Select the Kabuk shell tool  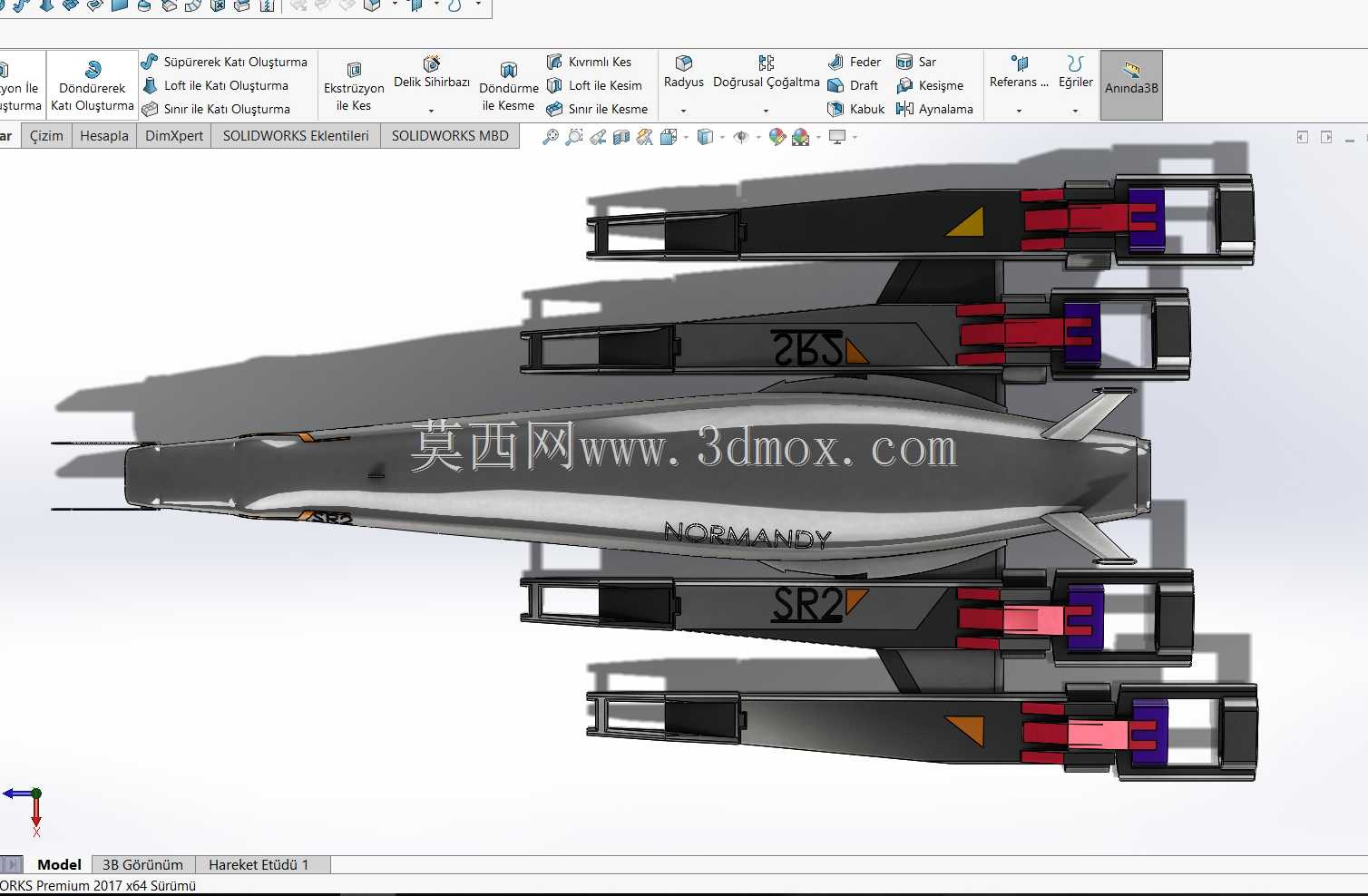pos(855,109)
